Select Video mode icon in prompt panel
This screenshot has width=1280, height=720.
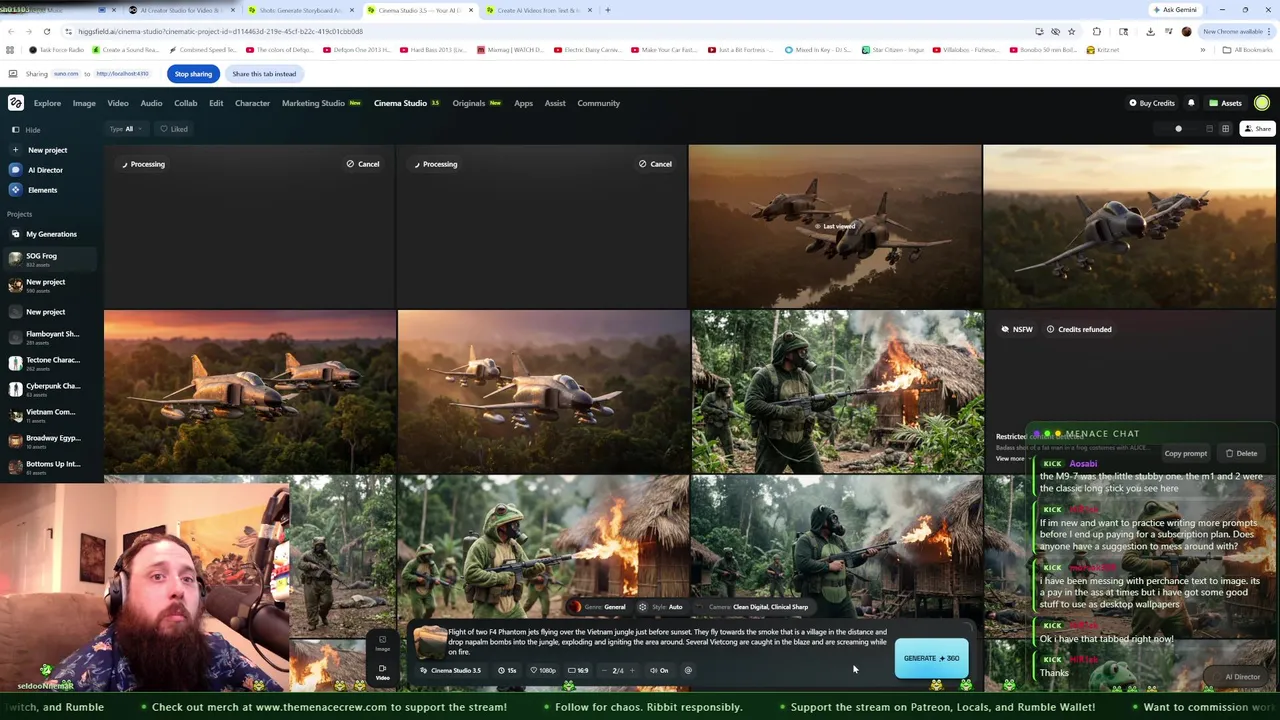coord(382,672)
